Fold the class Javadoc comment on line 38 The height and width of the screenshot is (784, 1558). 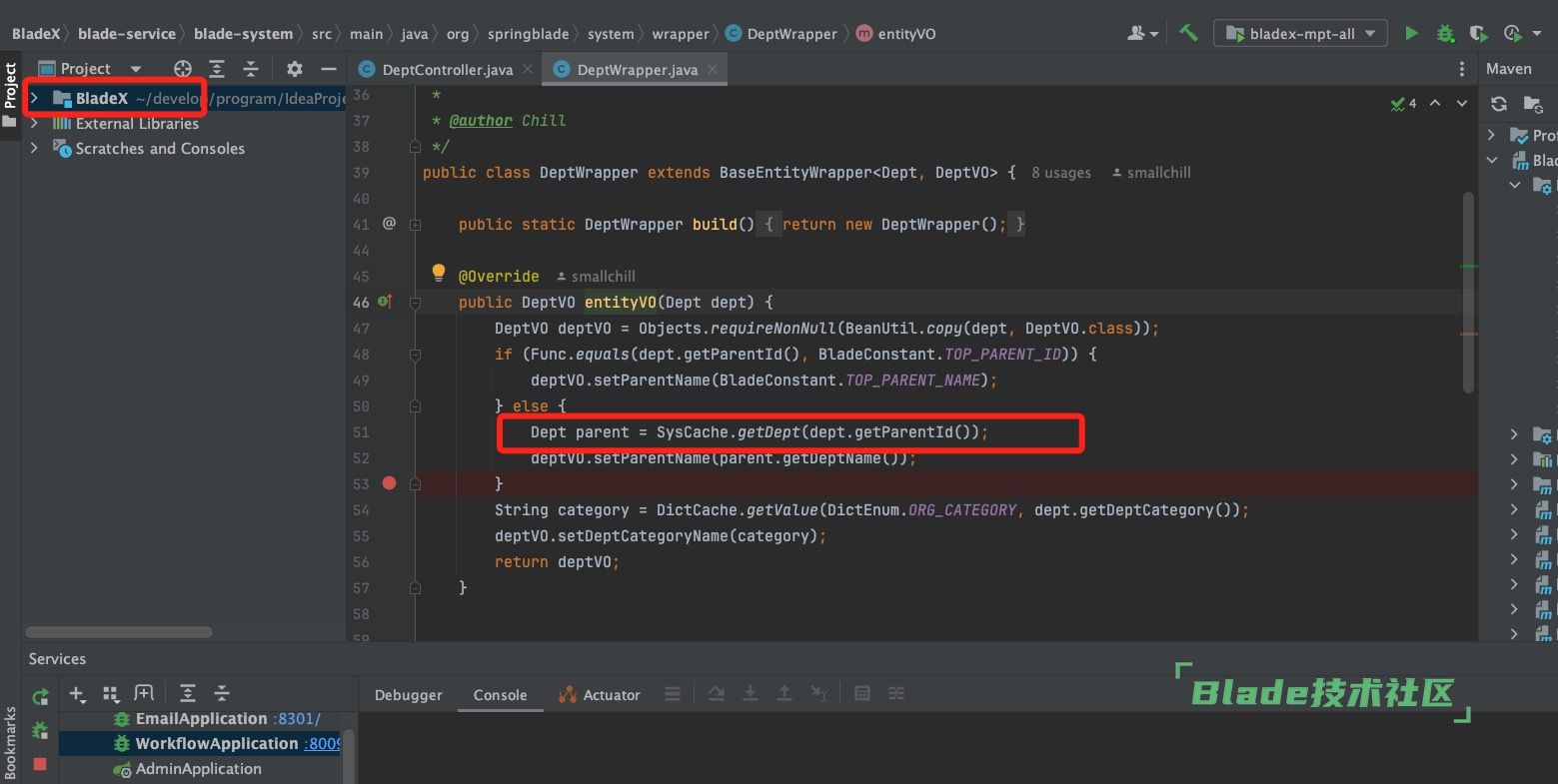[415, 146]
